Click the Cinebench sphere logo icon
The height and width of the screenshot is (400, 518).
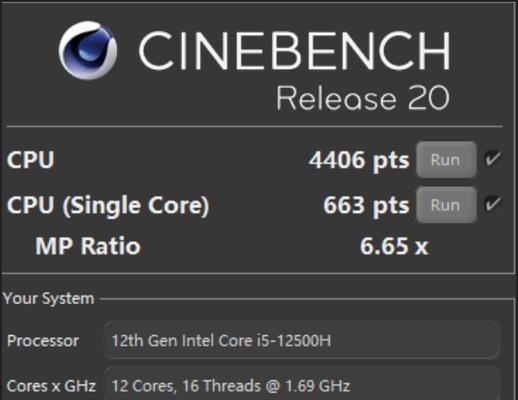pyautogui.click(x=88, y=51)
